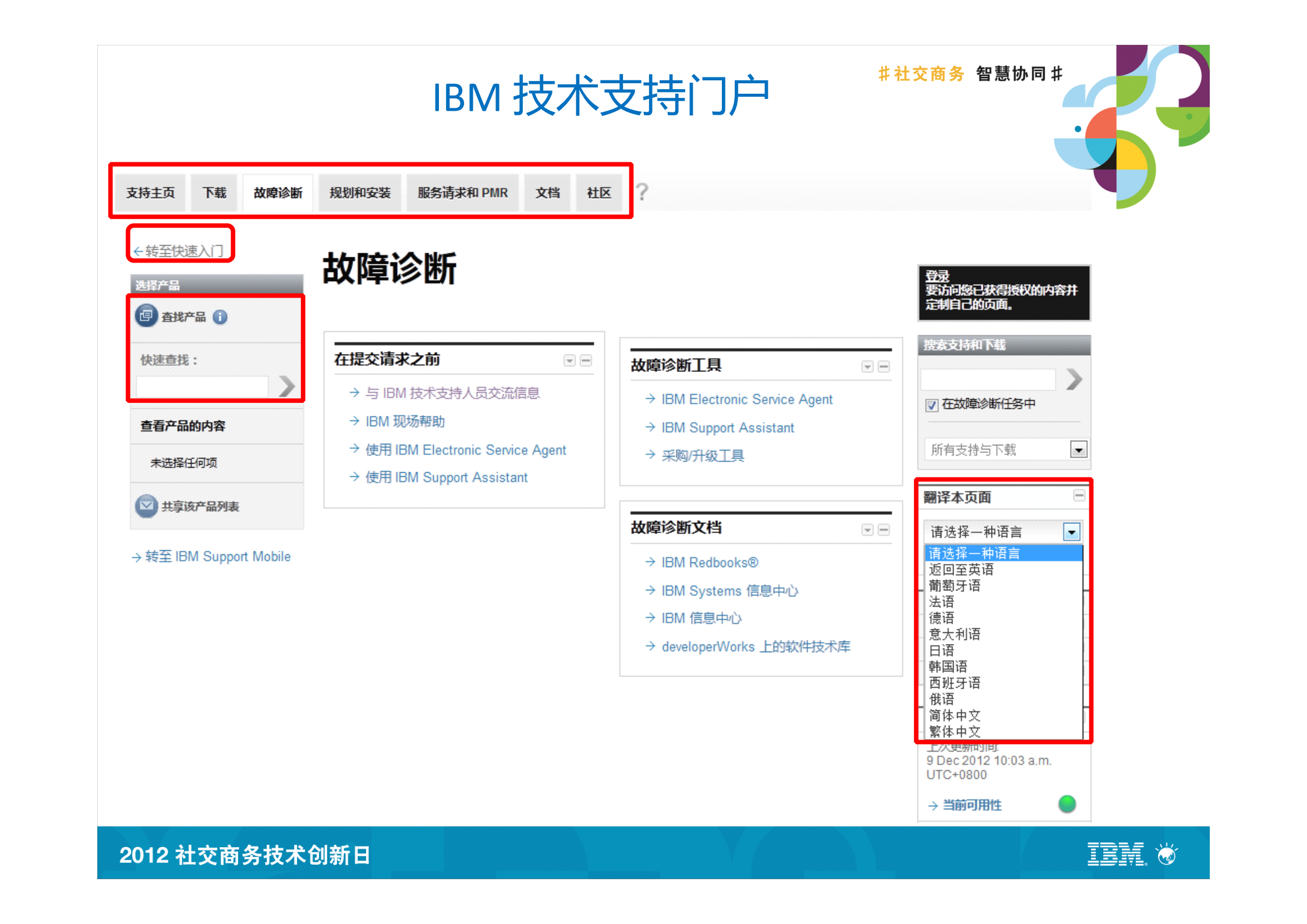Viewport: 1307px width, 924px height.
Task: Click the quick find arrow next to 快速查找
Action: (x=286, y=386)
